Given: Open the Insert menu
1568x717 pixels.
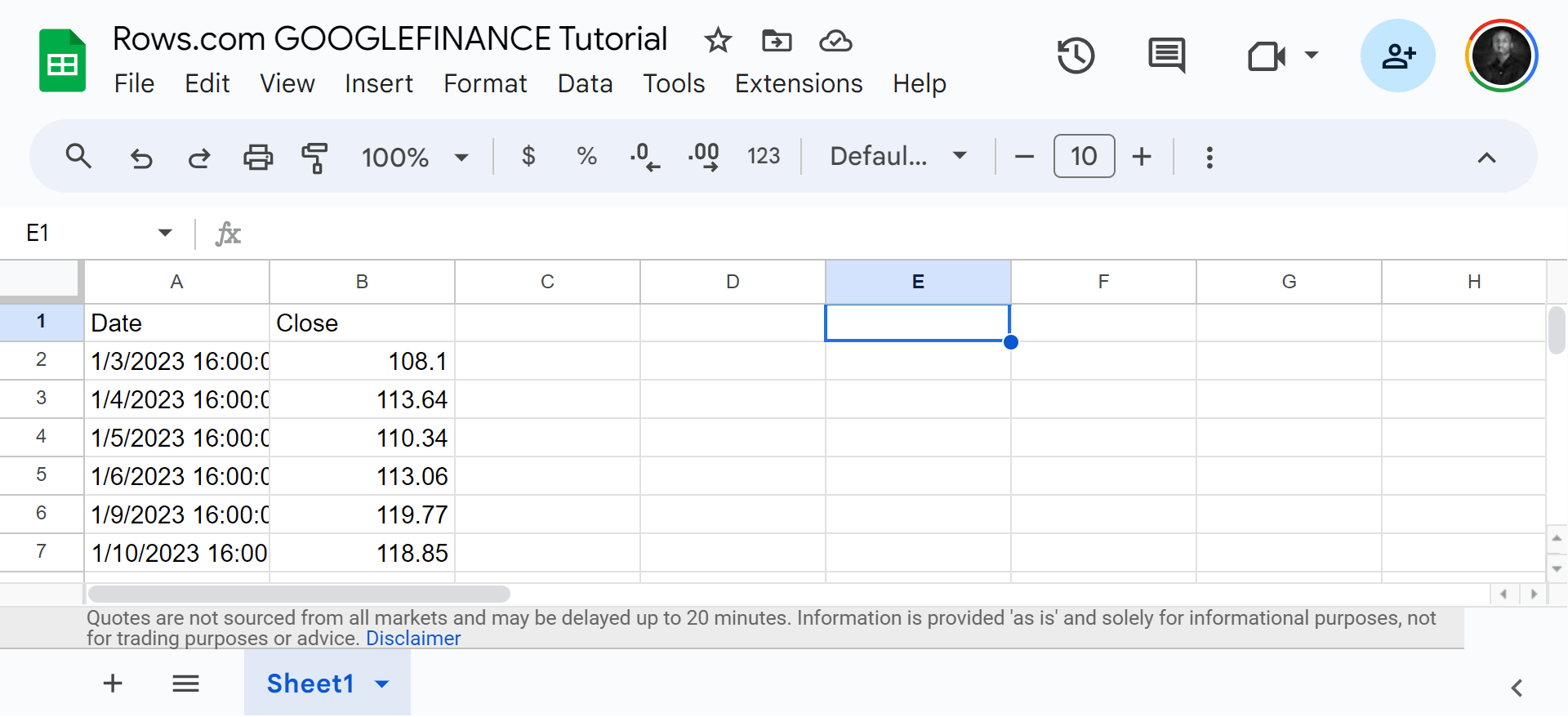Looking at the screenshot, I should pyautogui.click(x=378, y=83).
